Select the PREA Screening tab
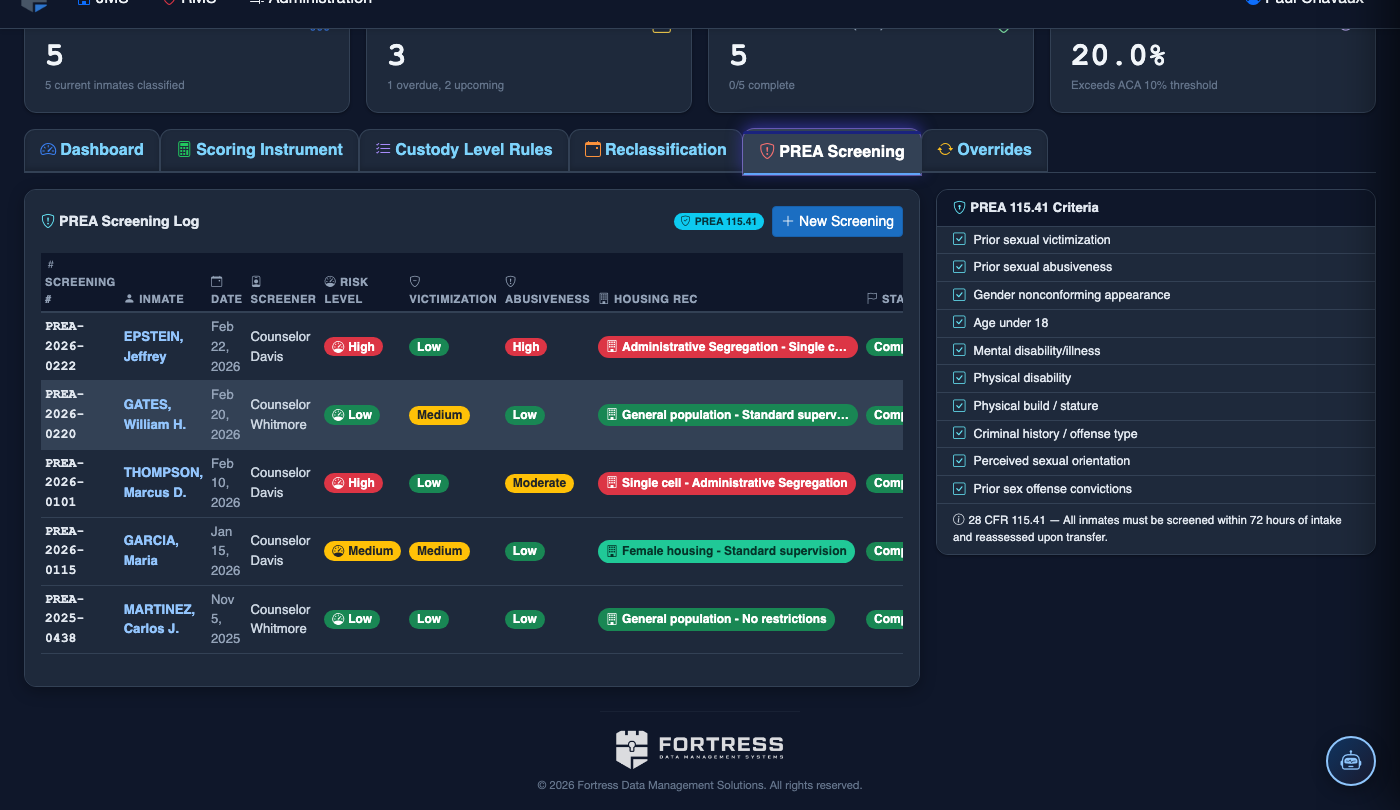The image size is (1400, 810). 832,152
